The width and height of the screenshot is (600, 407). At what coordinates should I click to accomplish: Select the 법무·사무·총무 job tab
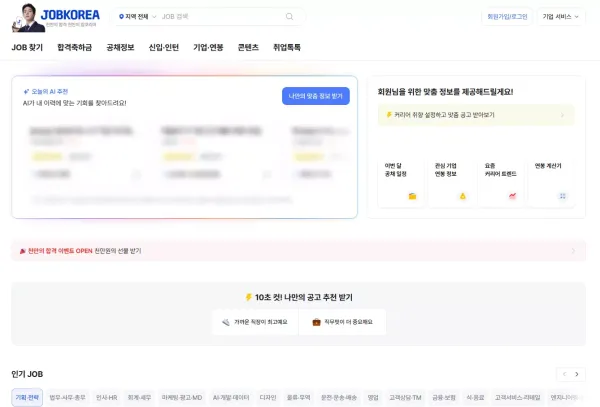pyautogui.click(x=68, y=397)
